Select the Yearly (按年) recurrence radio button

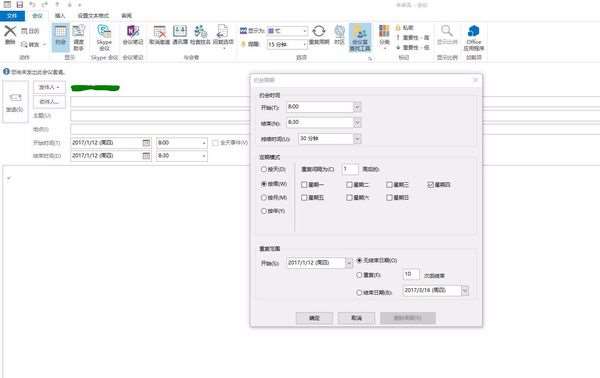coord(264,211)
